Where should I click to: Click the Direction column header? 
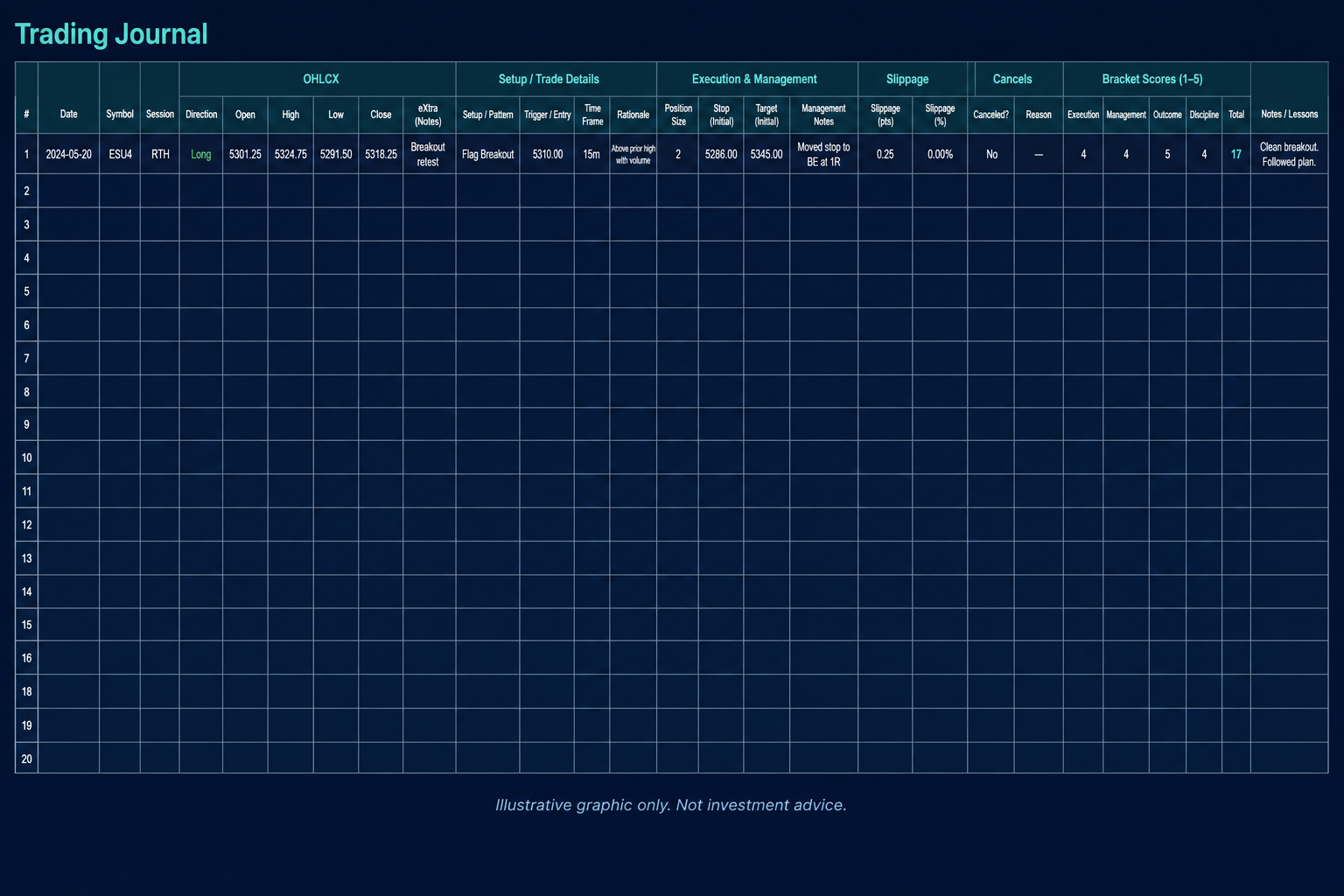[201, 115]
